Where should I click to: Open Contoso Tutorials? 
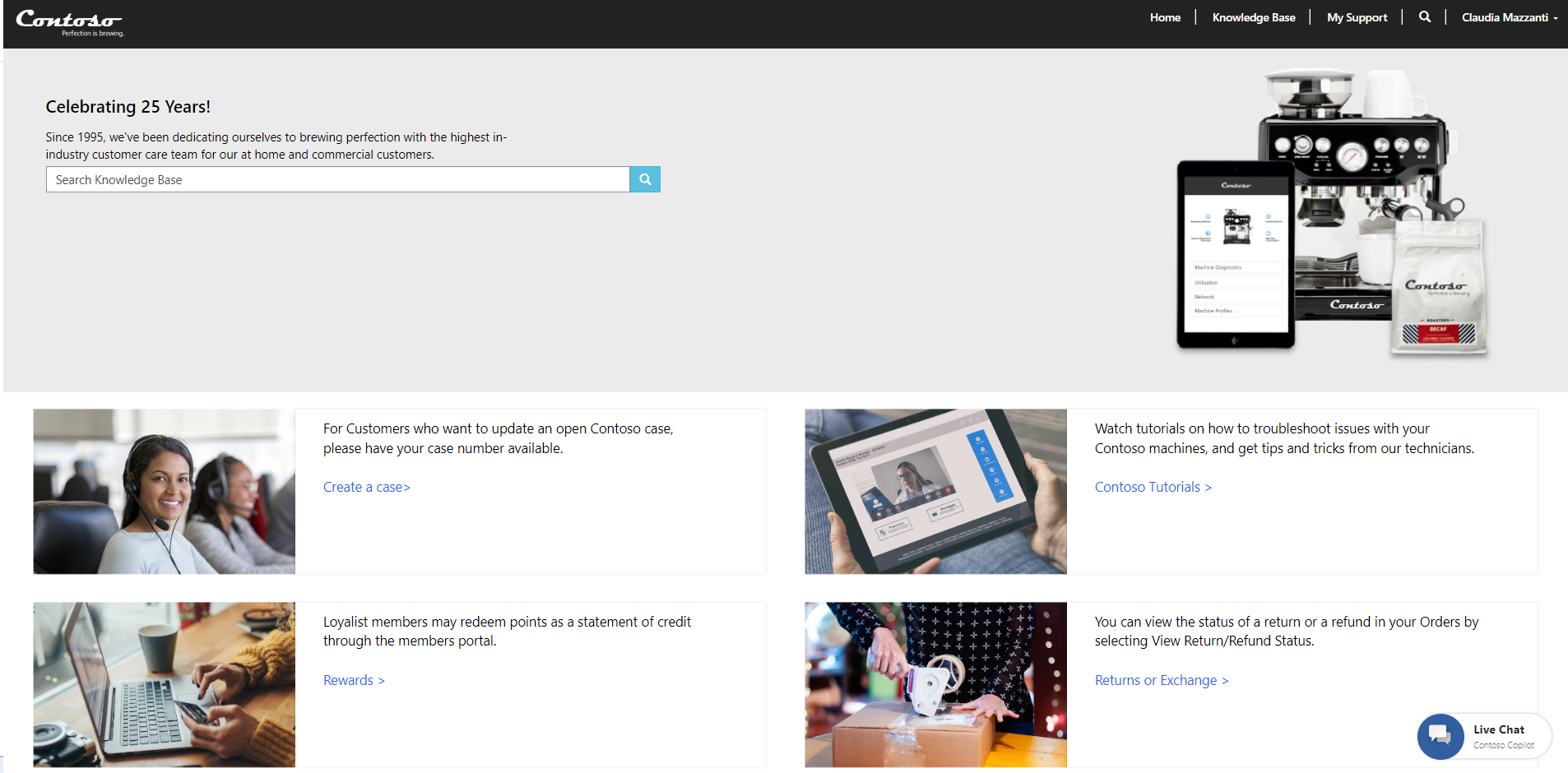click(x=1153, y=487)
